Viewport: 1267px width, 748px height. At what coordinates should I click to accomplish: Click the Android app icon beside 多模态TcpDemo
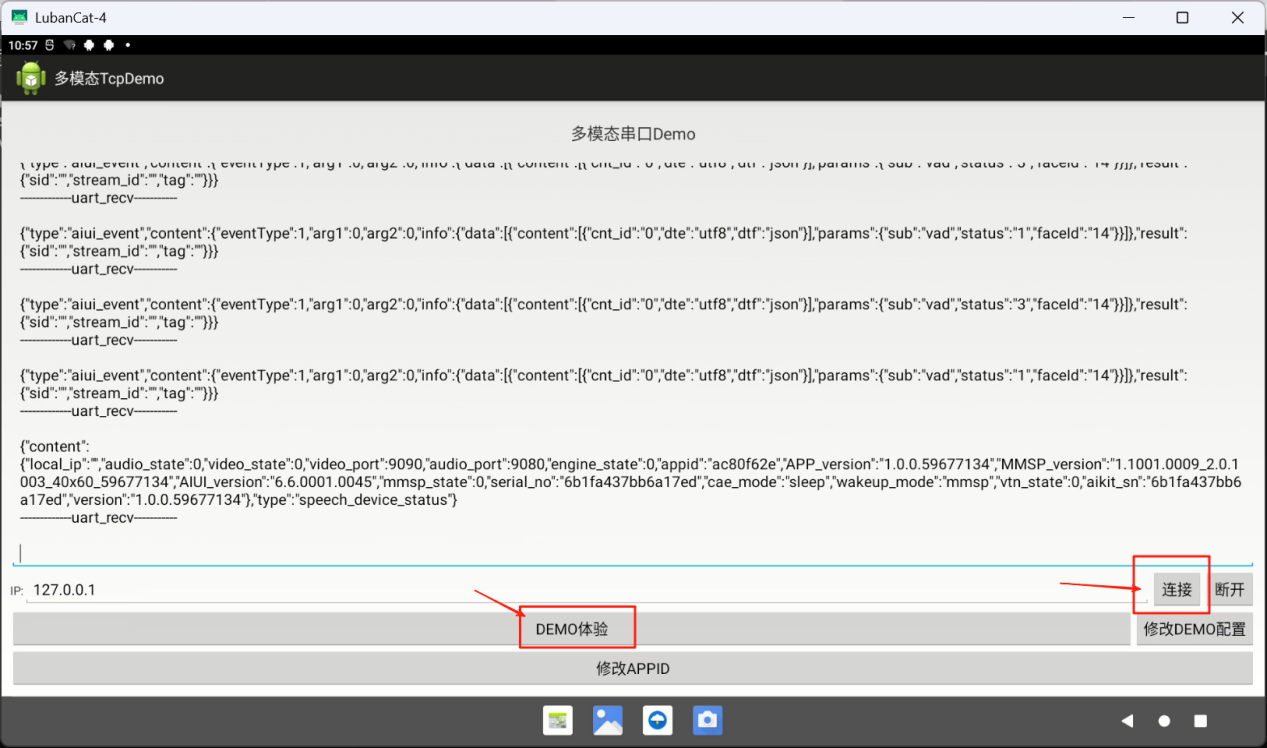pyautogui.click(x=31, y=78)
